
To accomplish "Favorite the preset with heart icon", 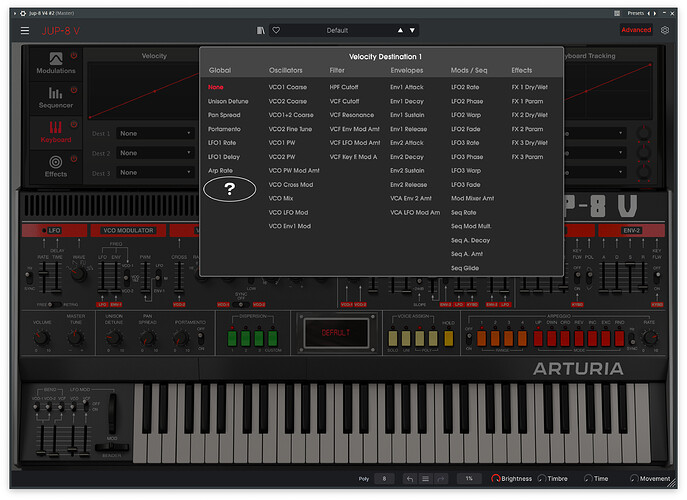I will click(276, 30).
